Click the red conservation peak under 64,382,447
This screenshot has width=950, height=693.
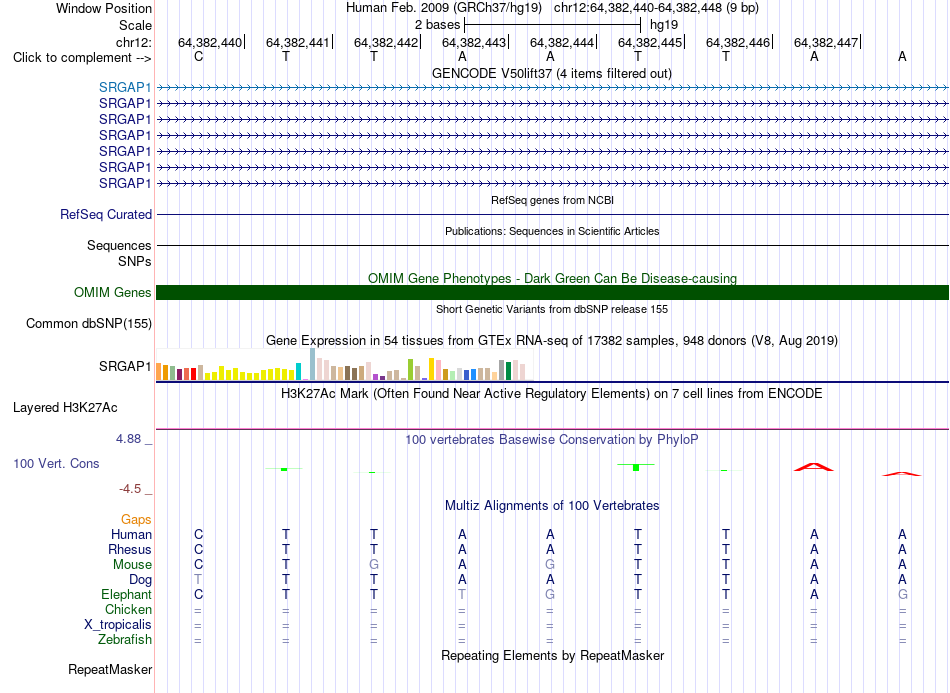(x=814, y=467)
